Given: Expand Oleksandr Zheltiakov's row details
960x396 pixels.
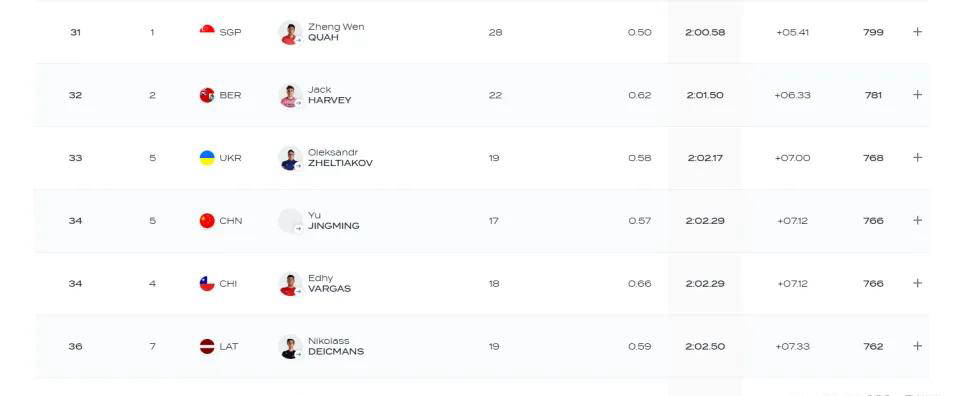Looking at the screenshot, I should (x=917, y=157).
